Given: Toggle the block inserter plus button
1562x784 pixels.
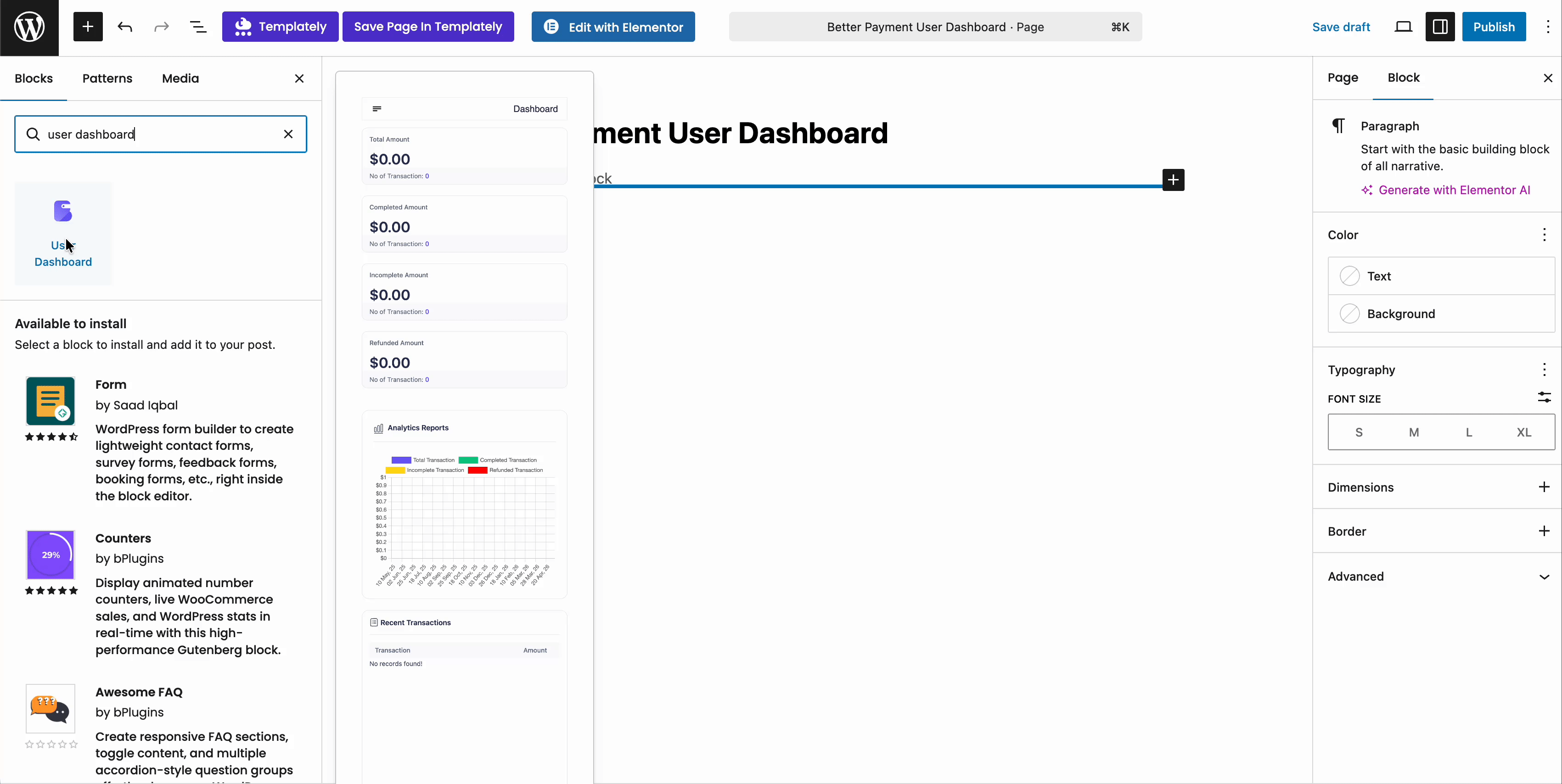Looking at the screenshot, I should tap(88, 27).
